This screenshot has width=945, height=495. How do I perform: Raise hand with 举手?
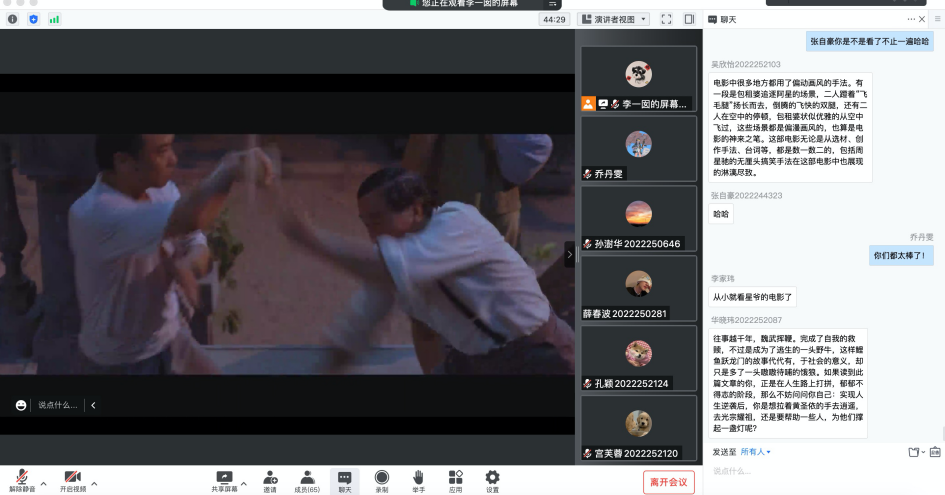point(418,481)
